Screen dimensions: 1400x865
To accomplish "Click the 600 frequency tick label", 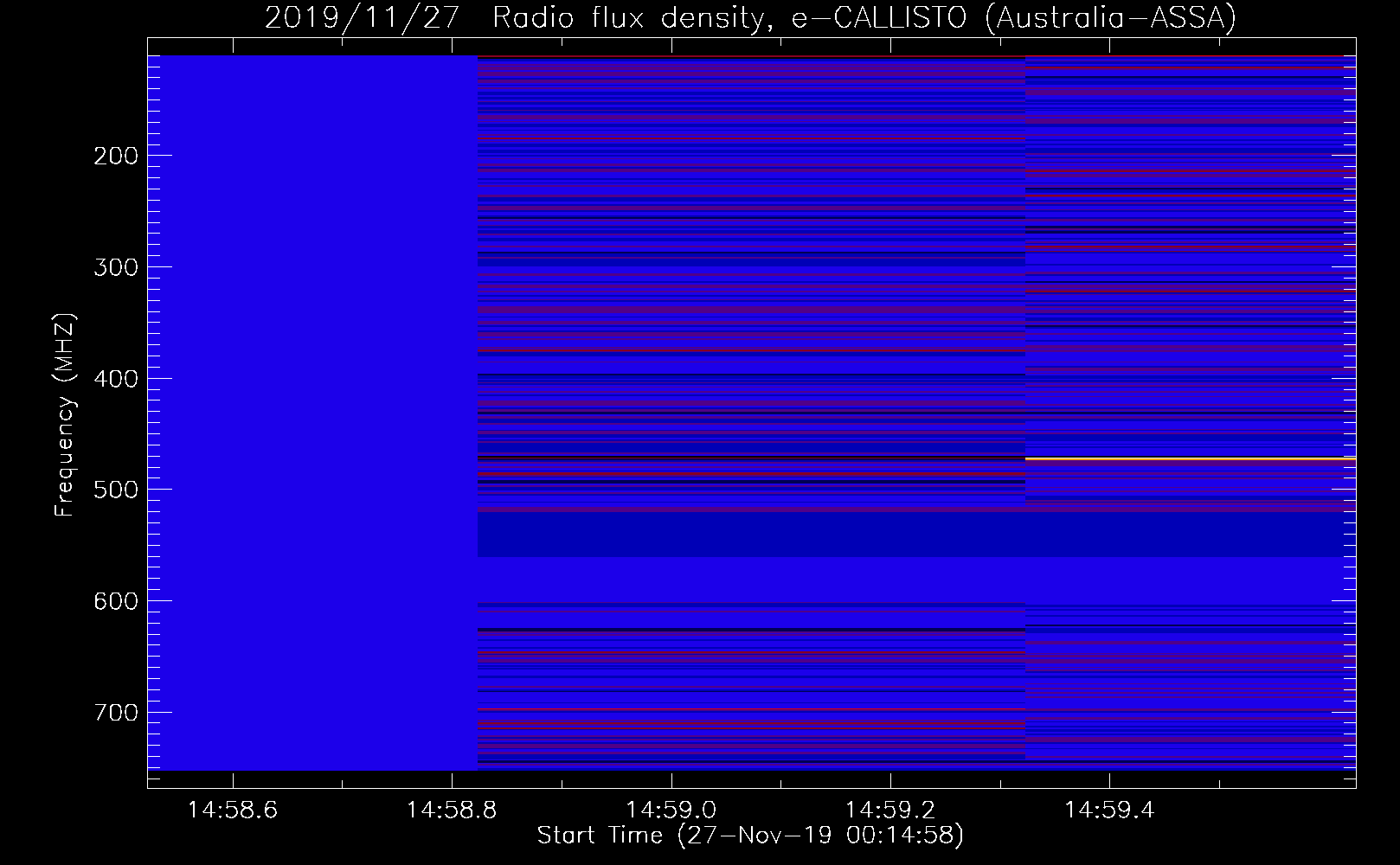I will click(x=115, y=601).
